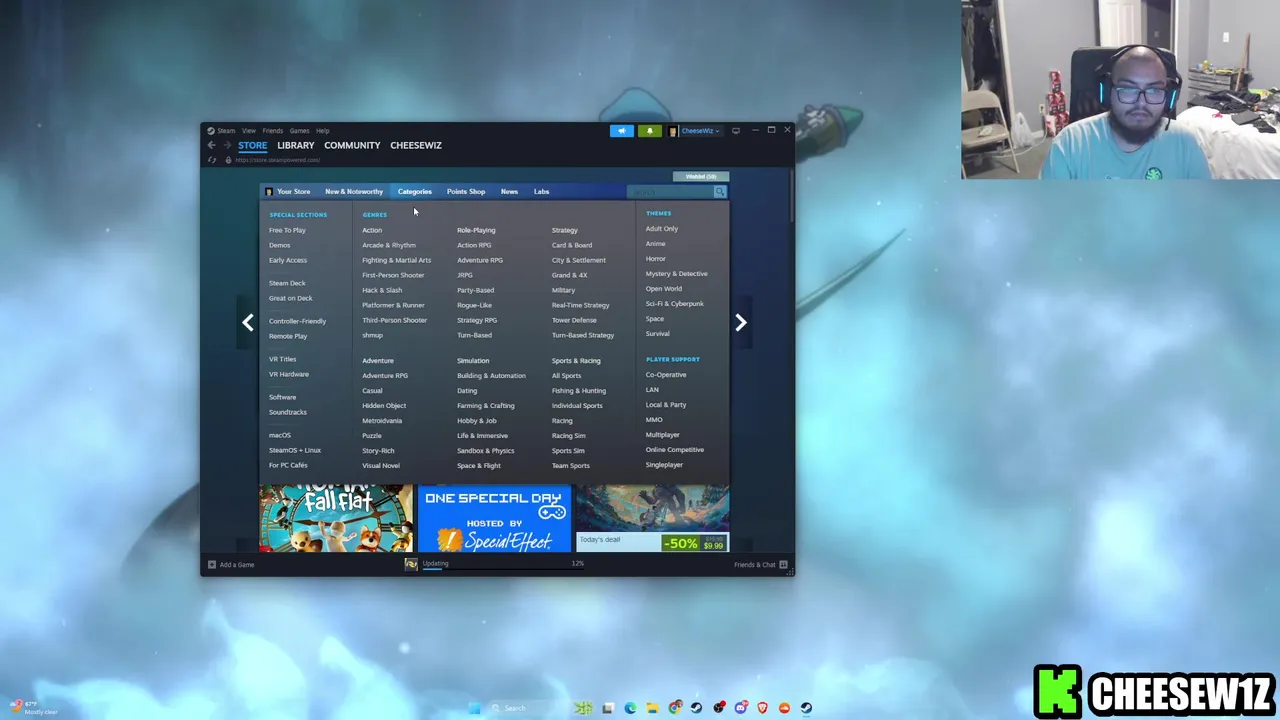1280x720 pixels.
Task: Open Rogue-Like genre
Action: pos(474,305)
